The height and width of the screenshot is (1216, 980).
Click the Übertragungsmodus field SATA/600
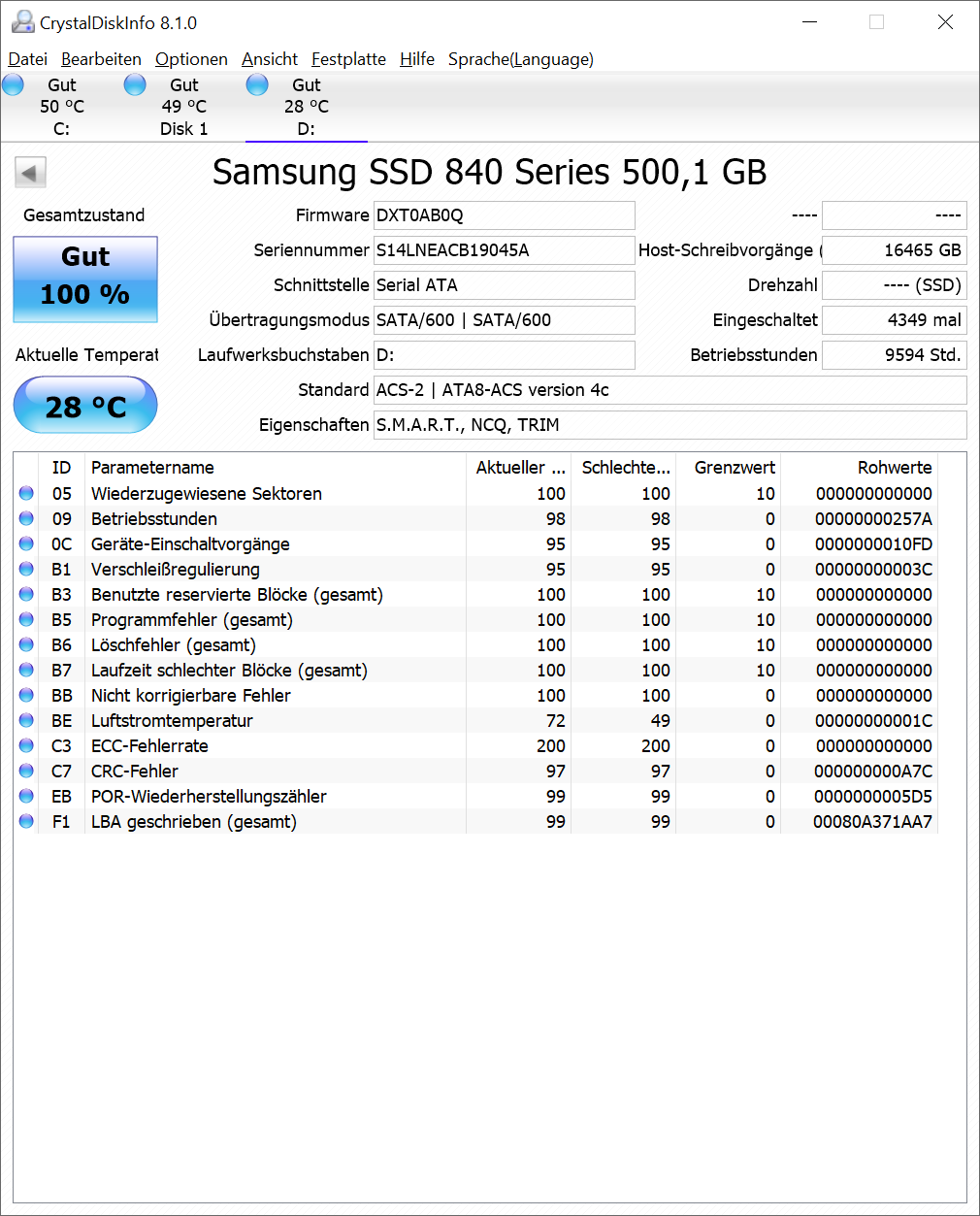click(505, 320)
